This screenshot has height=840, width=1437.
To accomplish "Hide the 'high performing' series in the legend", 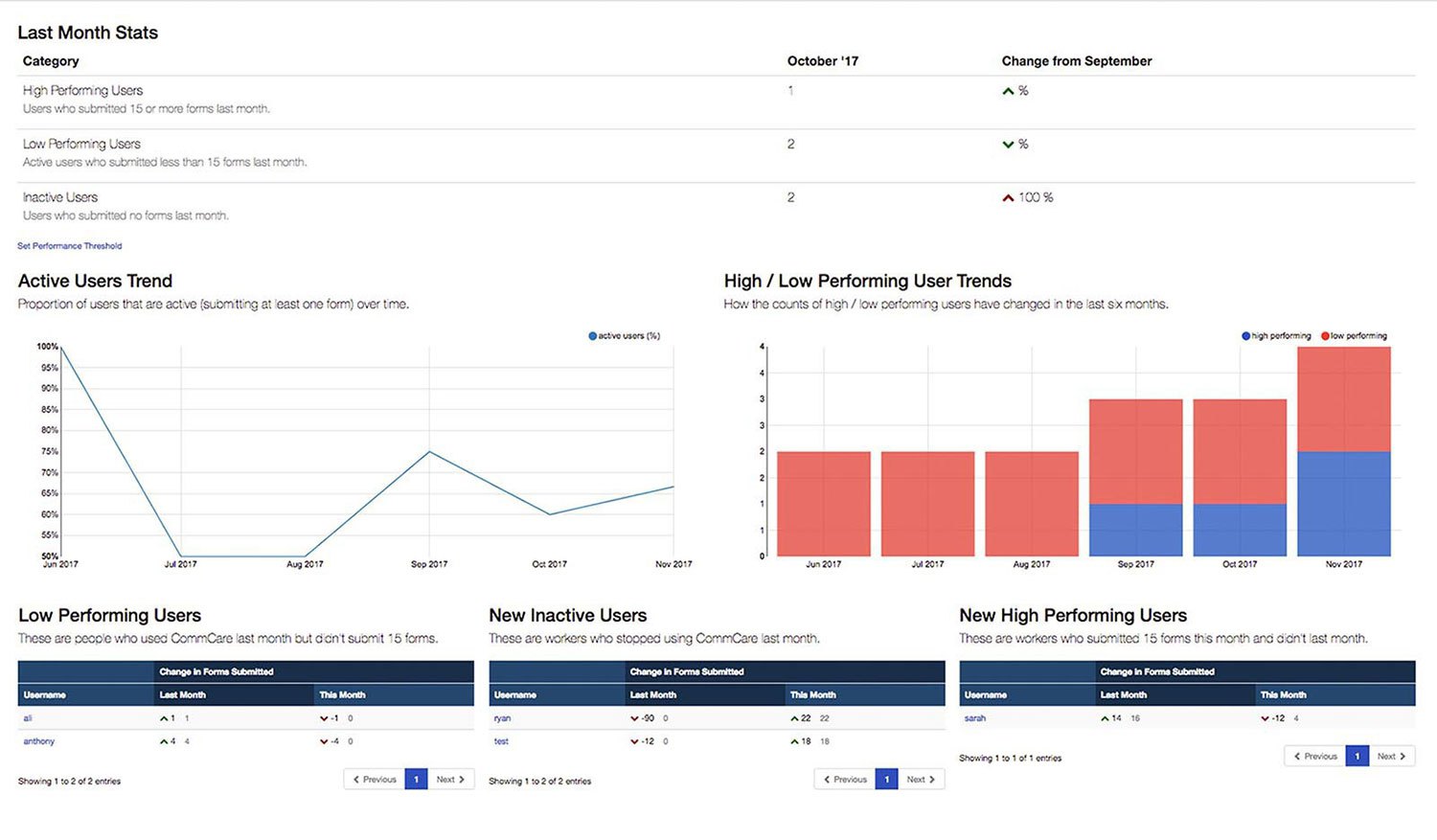I will click(x=1276, y=336).
